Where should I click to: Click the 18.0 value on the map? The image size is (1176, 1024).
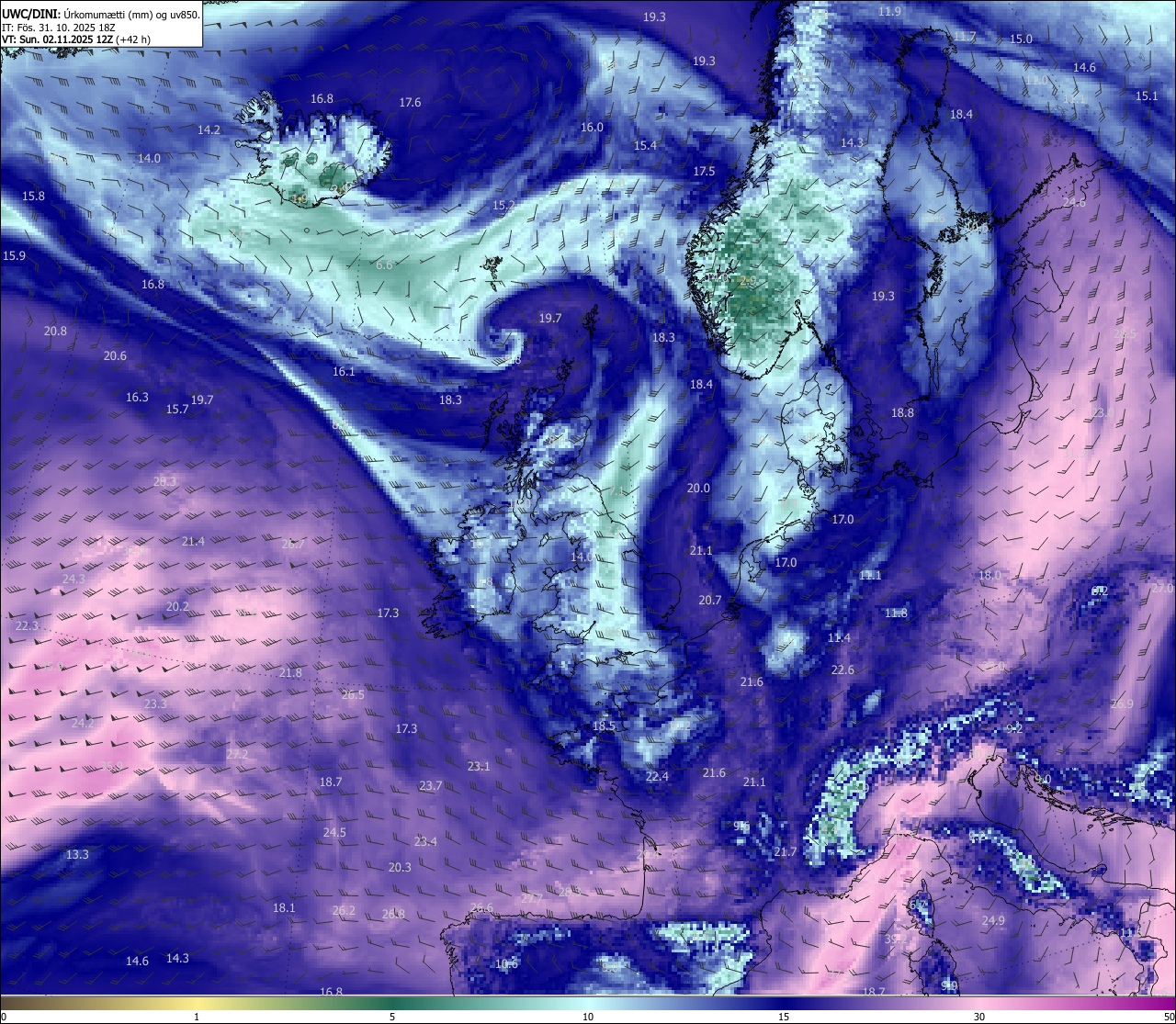989,575
